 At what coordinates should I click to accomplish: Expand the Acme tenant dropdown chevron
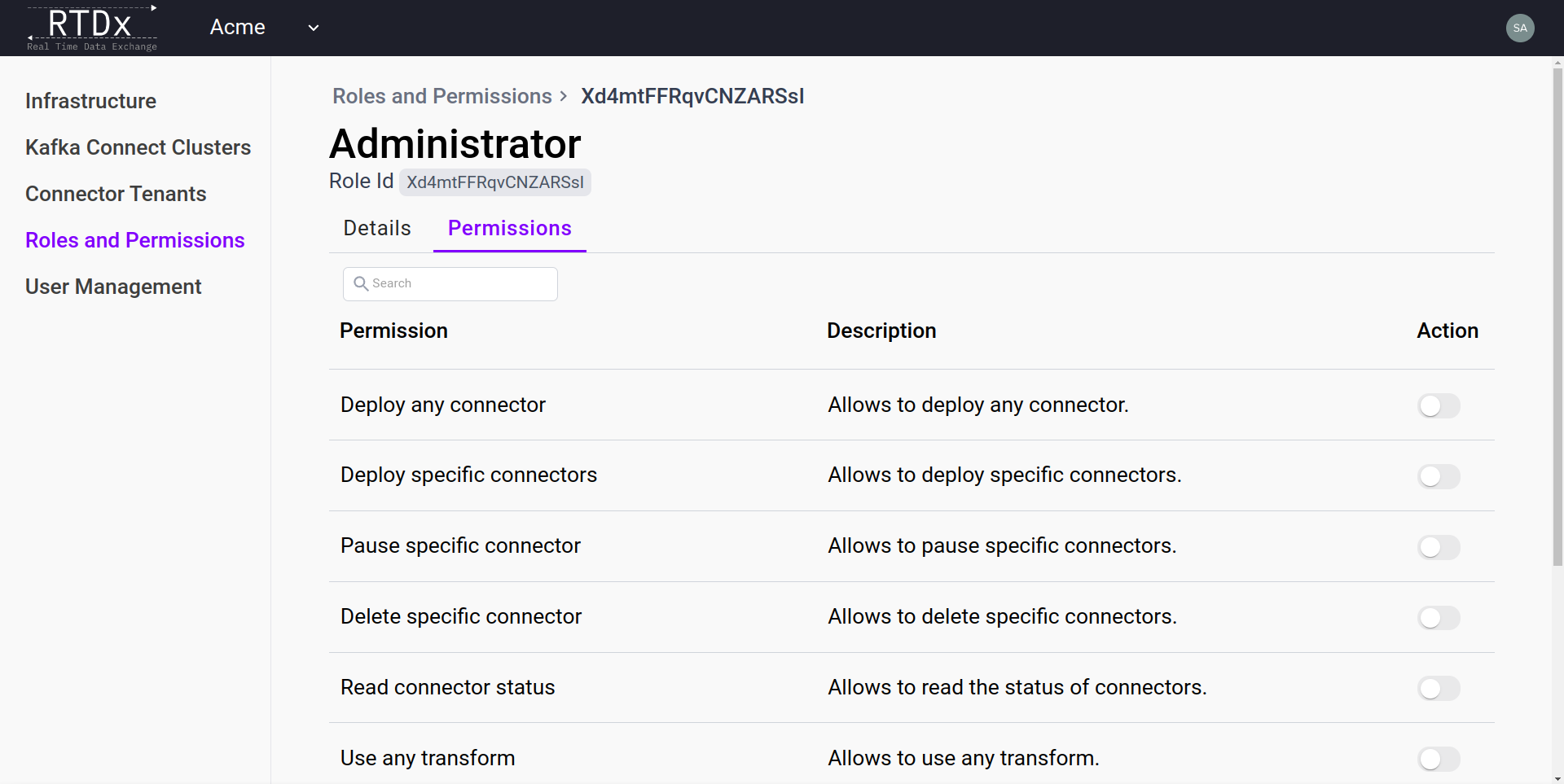pyautogui.click(x=313, y=28)
